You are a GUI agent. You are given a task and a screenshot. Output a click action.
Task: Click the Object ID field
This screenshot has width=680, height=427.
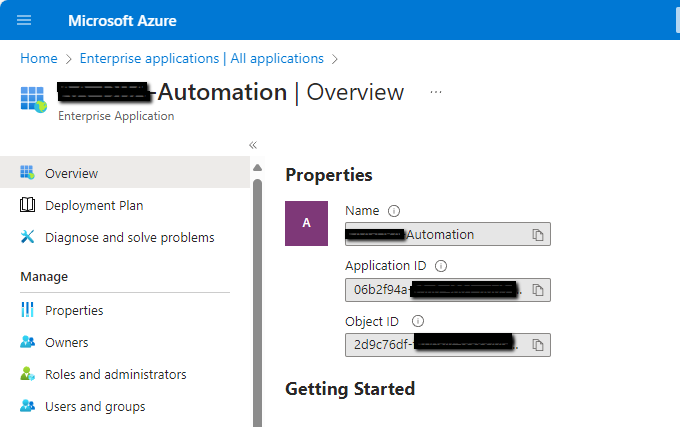[448, 345]
